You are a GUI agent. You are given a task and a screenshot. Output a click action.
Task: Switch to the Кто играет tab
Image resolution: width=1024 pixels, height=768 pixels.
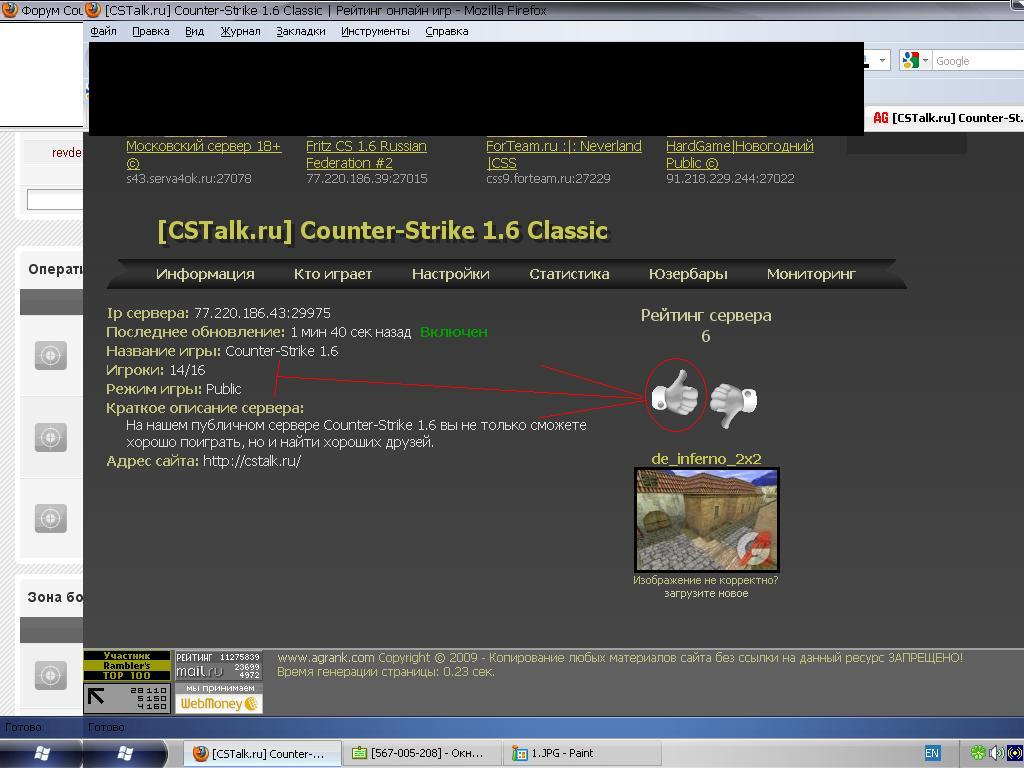pos(333,274)
